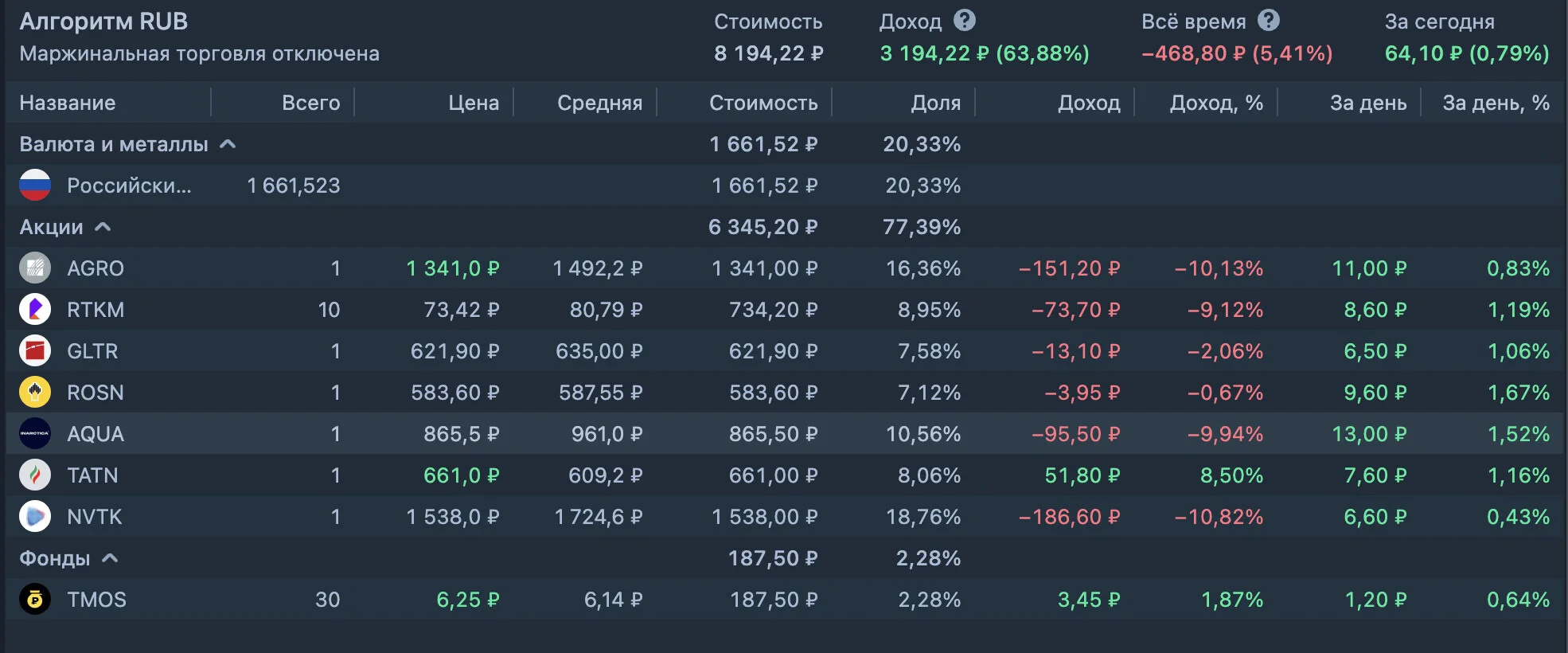This screenshot has height=653, width=1568.
Task: Select the NVTK ticker row name
Action: pyautogui.click(x=95, y=517)
